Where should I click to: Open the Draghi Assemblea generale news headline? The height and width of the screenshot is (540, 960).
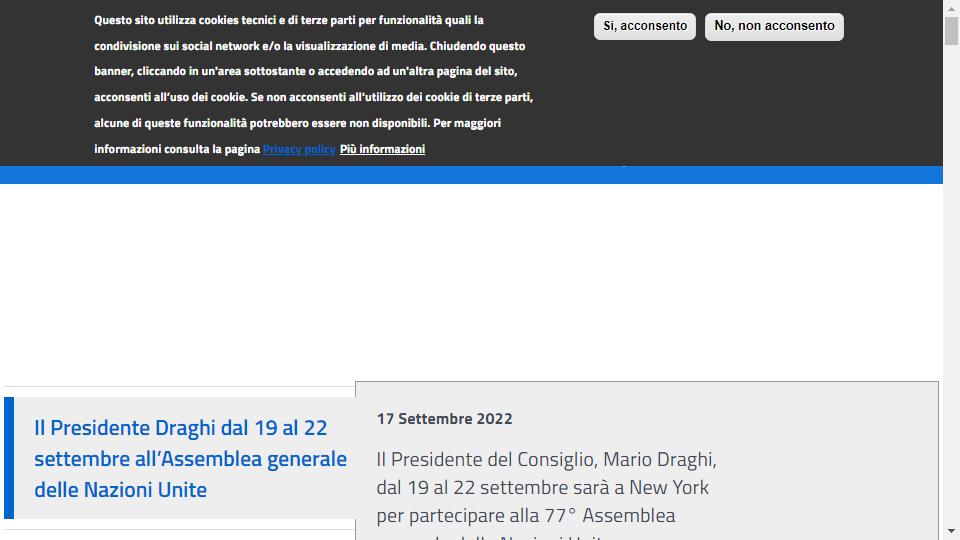click(190, 459)
